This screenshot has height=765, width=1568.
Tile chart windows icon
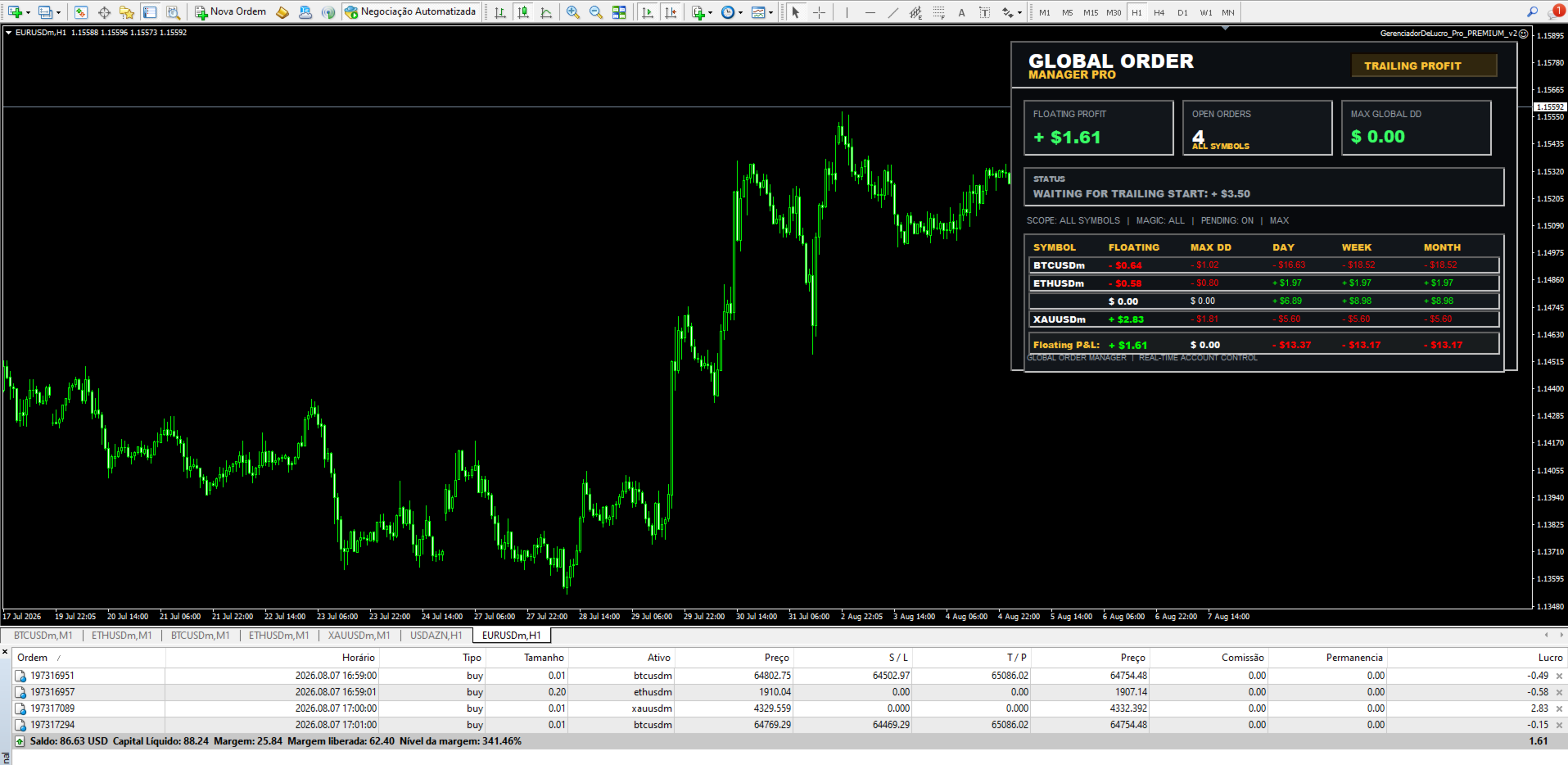coord(619,12)
